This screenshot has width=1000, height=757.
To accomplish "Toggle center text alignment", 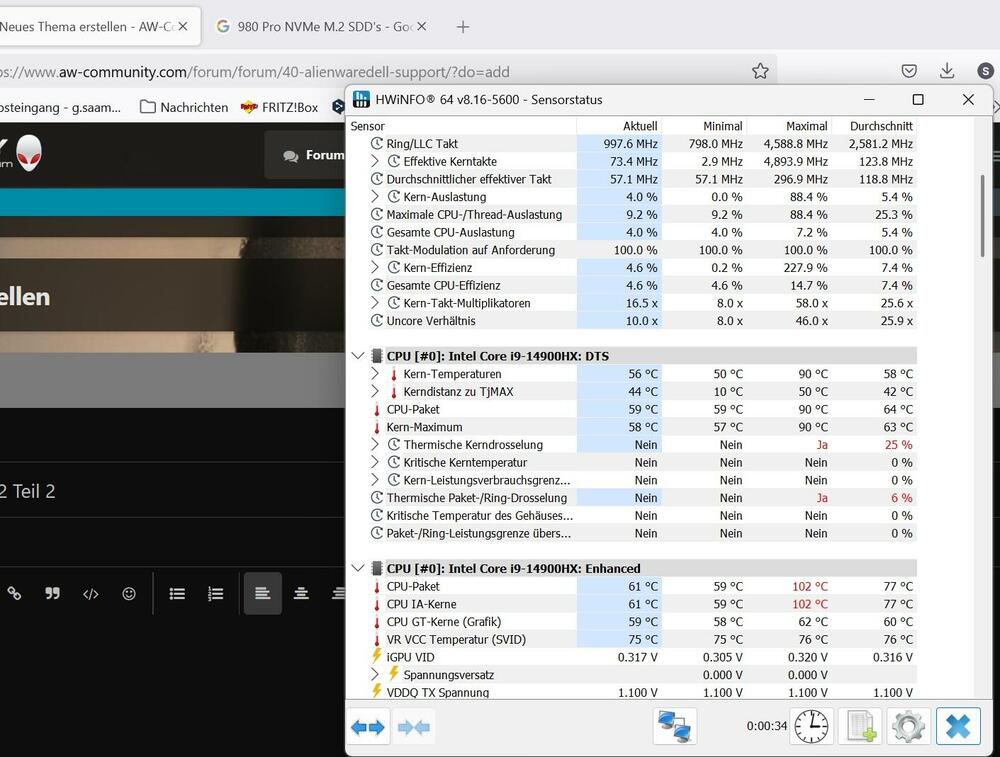I will pos(301,594).
